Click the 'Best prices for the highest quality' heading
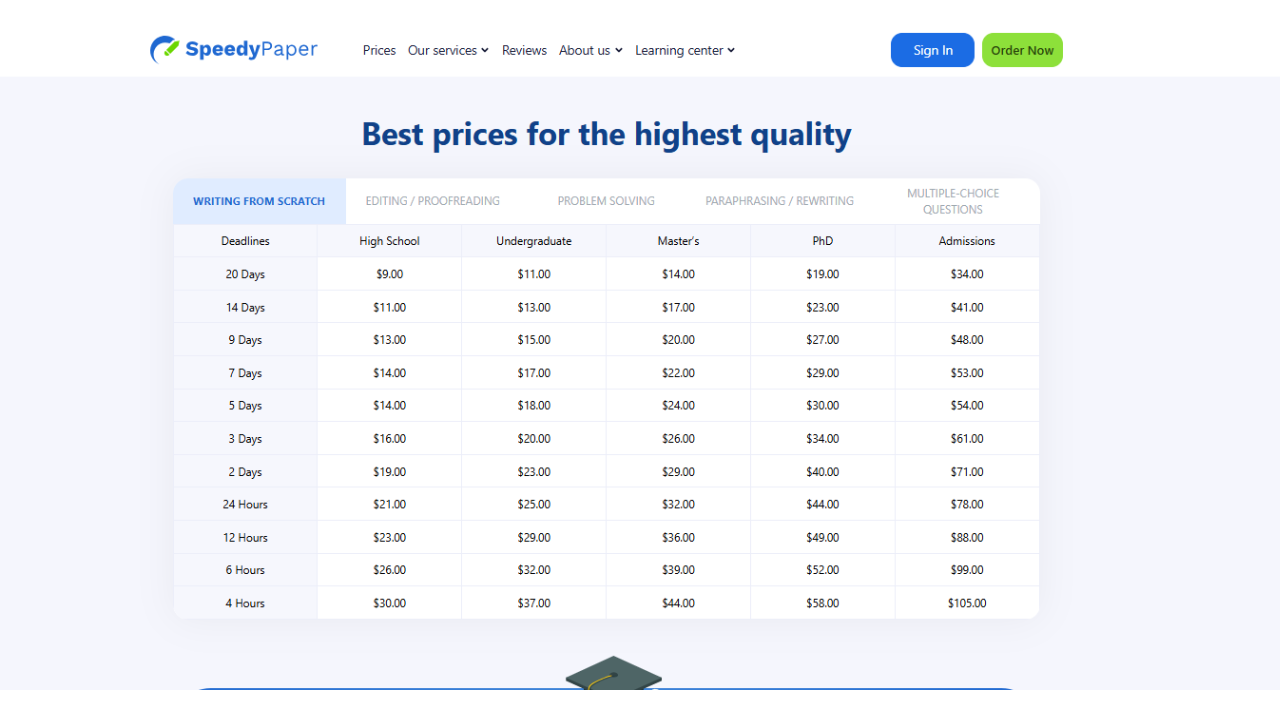Viewport: 1280px width, 720px height. pyautogui.click(x=607, y=134)
